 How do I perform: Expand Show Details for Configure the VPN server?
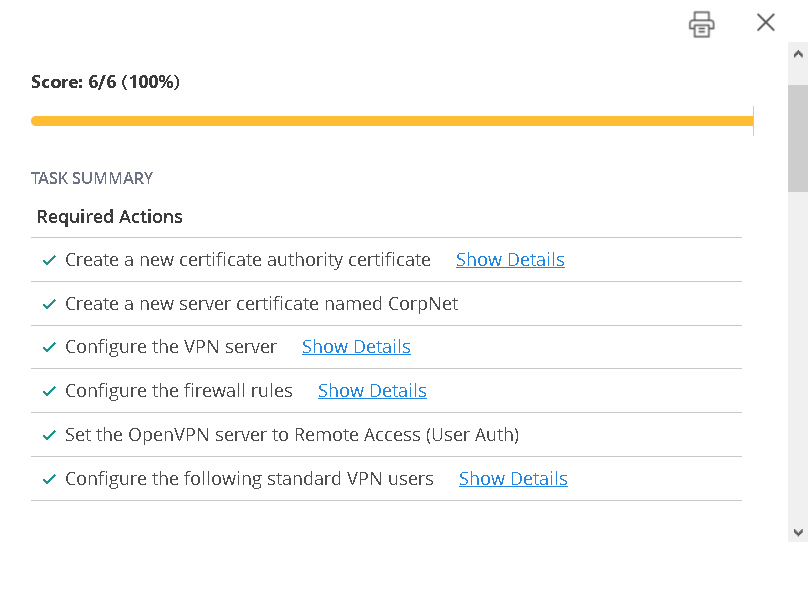(x=356, y=347)
